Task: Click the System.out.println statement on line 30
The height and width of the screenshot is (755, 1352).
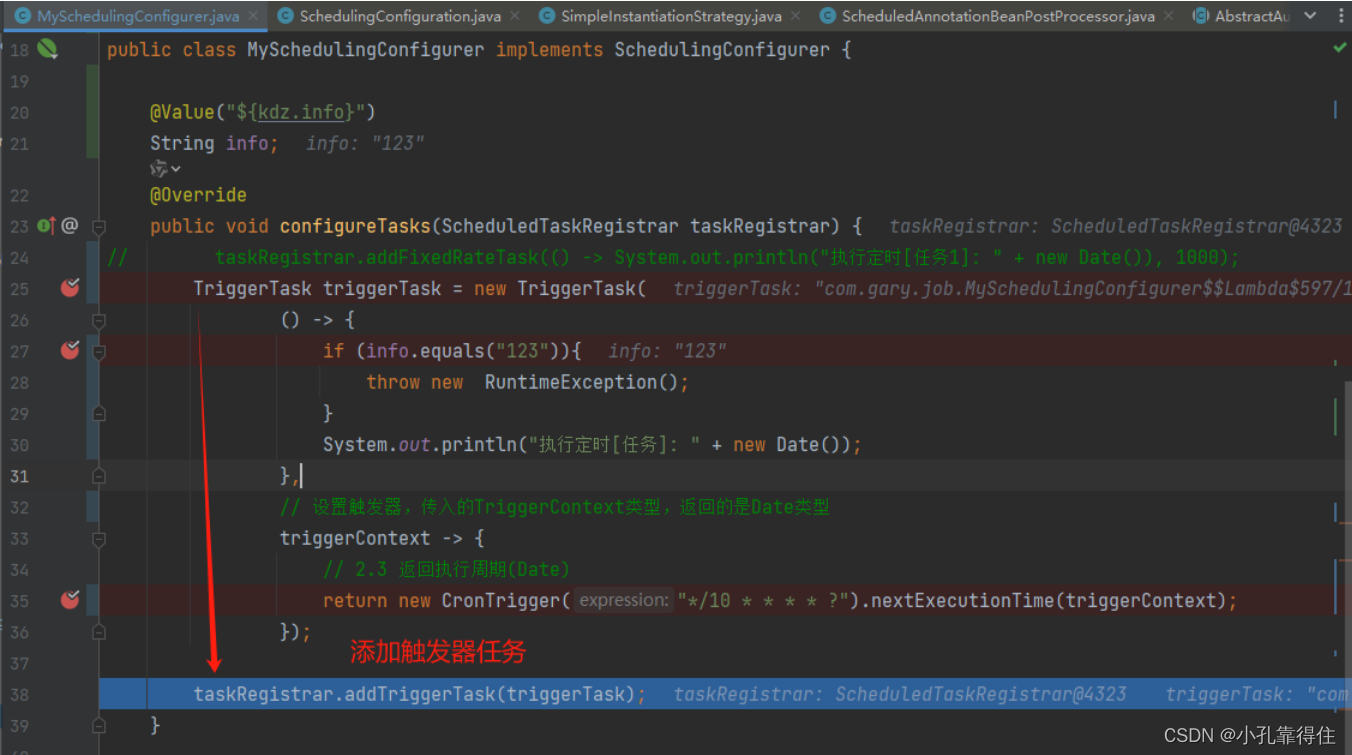Action: [592, 444]
